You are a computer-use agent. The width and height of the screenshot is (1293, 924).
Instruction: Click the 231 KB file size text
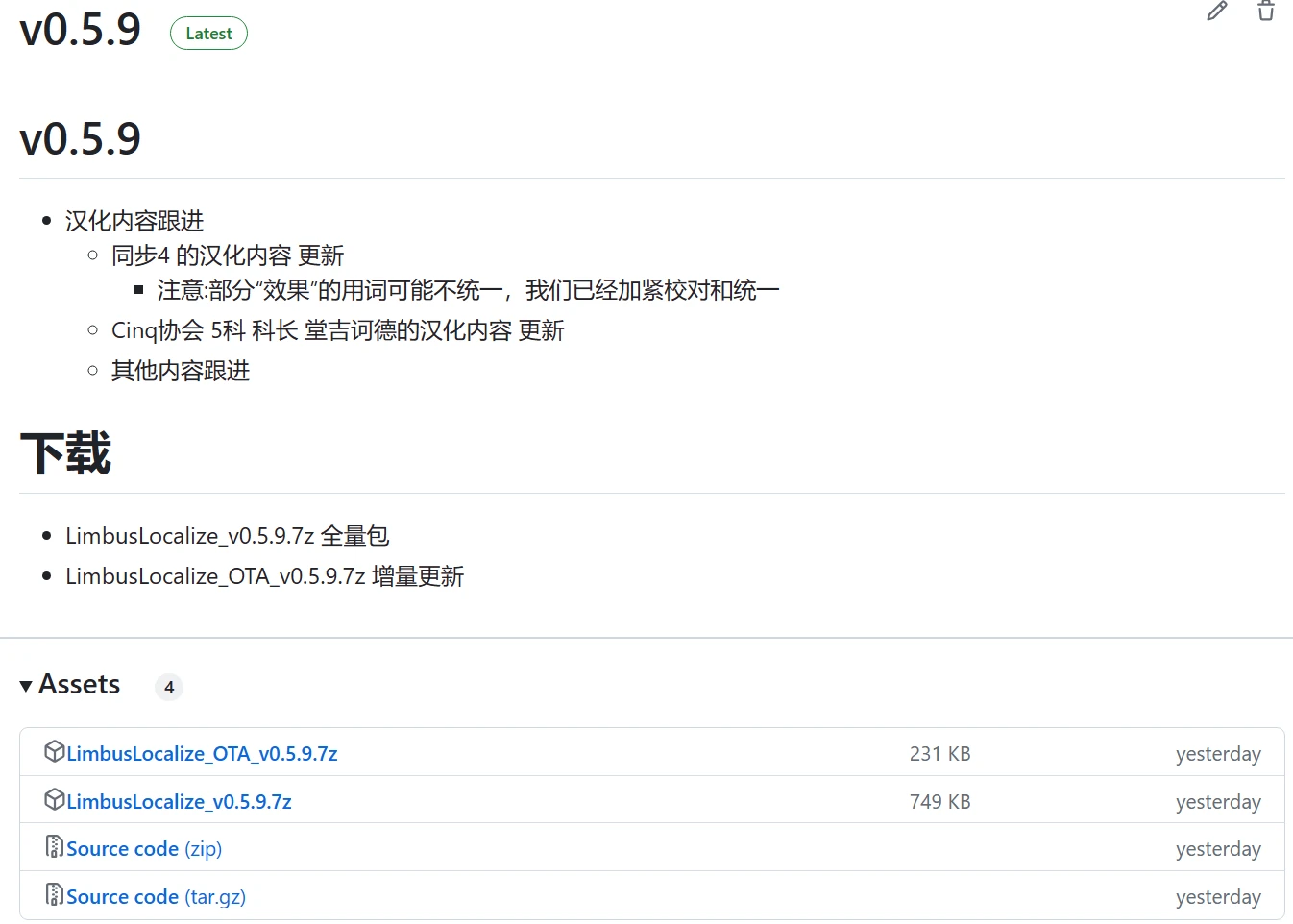(x=940, y=754)
